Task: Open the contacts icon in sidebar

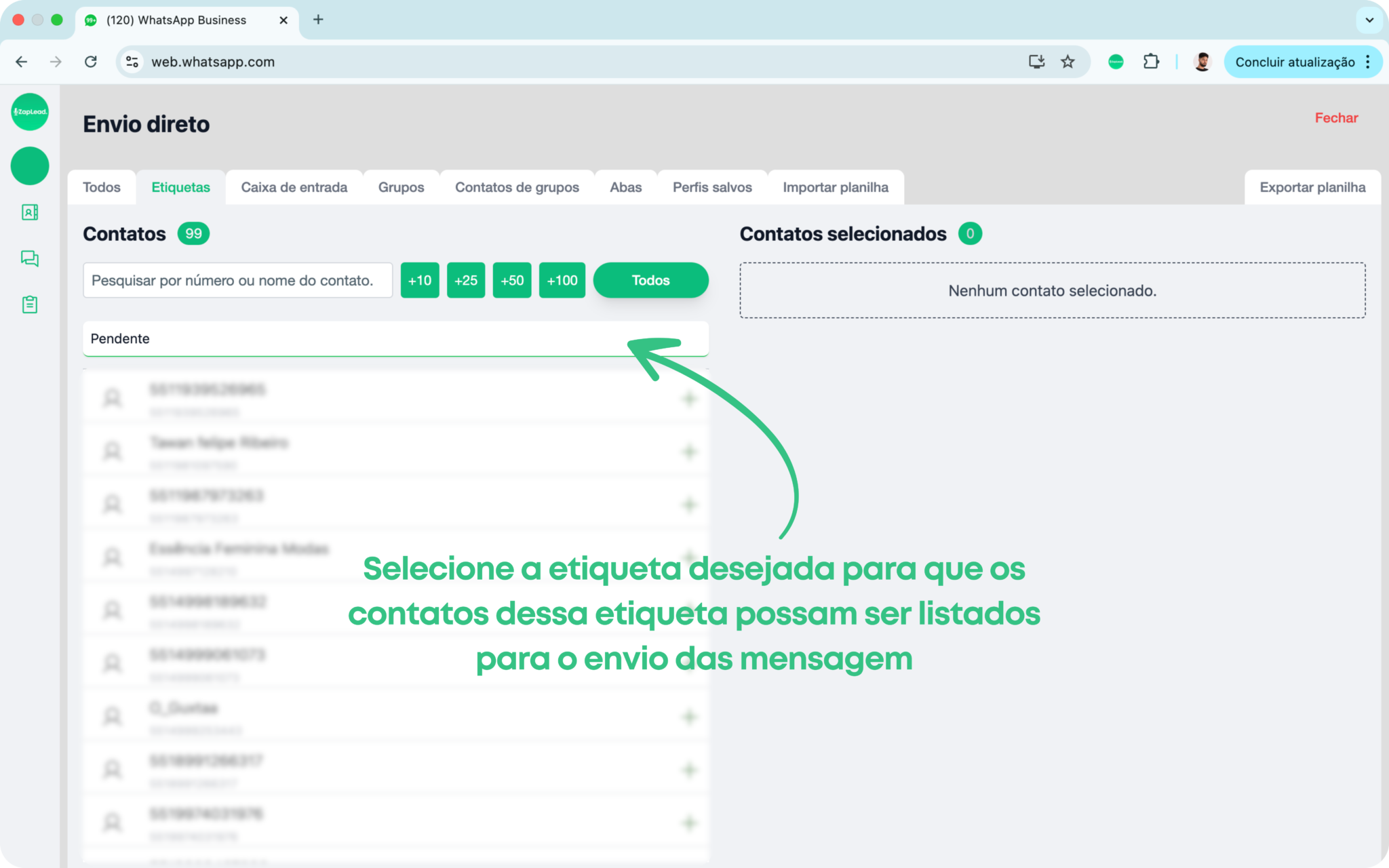Action: (30, 212)
